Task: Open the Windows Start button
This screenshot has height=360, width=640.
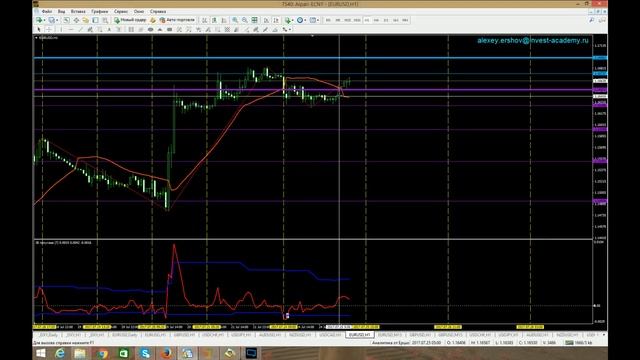Action: click(x=41, y=353)
